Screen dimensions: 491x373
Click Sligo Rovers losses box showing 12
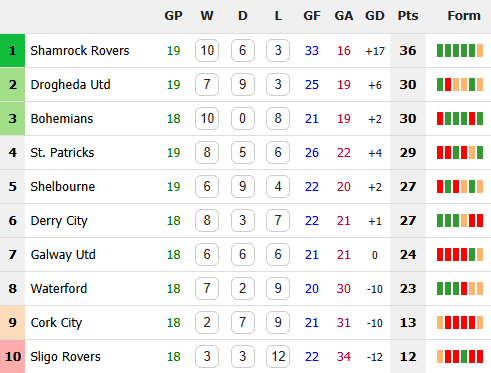click(278, 357)
